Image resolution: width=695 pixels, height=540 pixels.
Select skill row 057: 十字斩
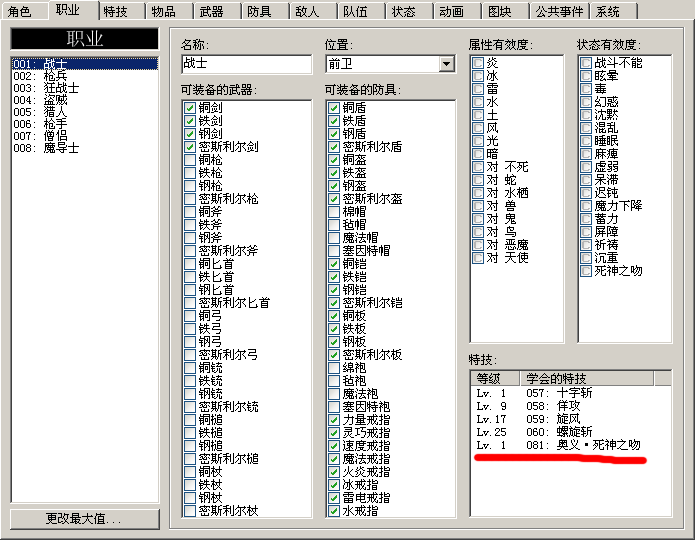coord(570,393)
